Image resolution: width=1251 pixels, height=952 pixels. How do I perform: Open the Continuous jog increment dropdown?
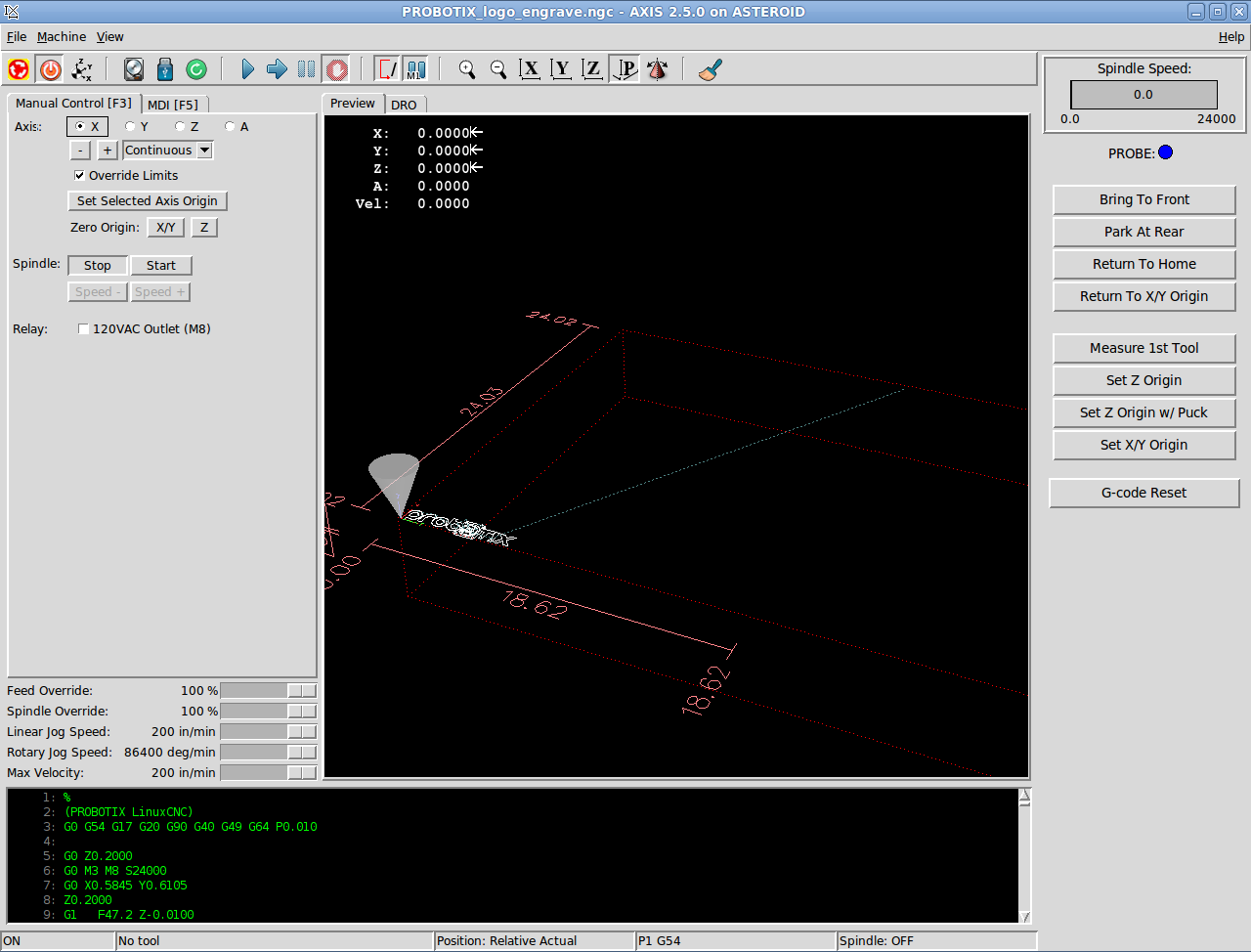click(x=204, y=151)
